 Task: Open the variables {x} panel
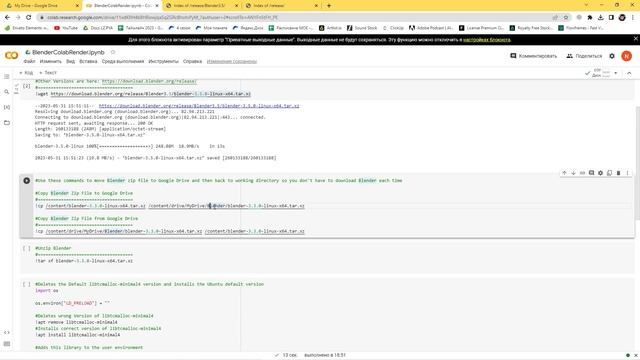click(x=7, y=107)
